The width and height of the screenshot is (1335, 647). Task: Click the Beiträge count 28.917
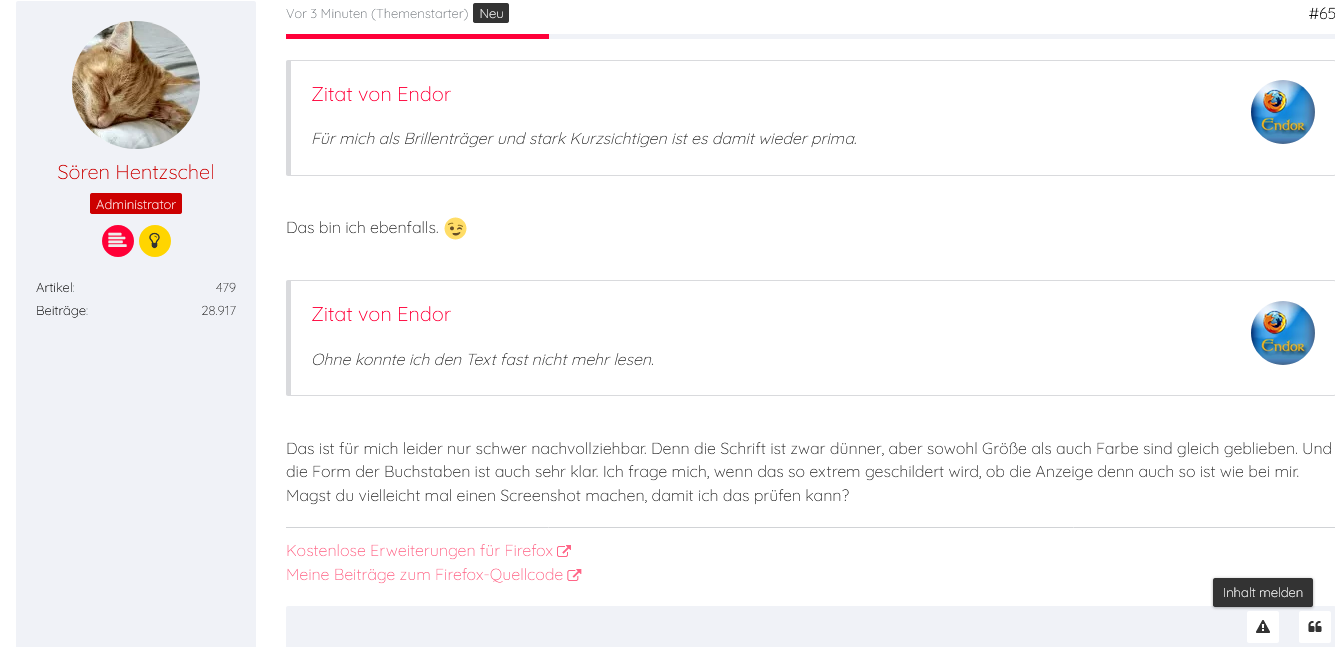[219, 311]
